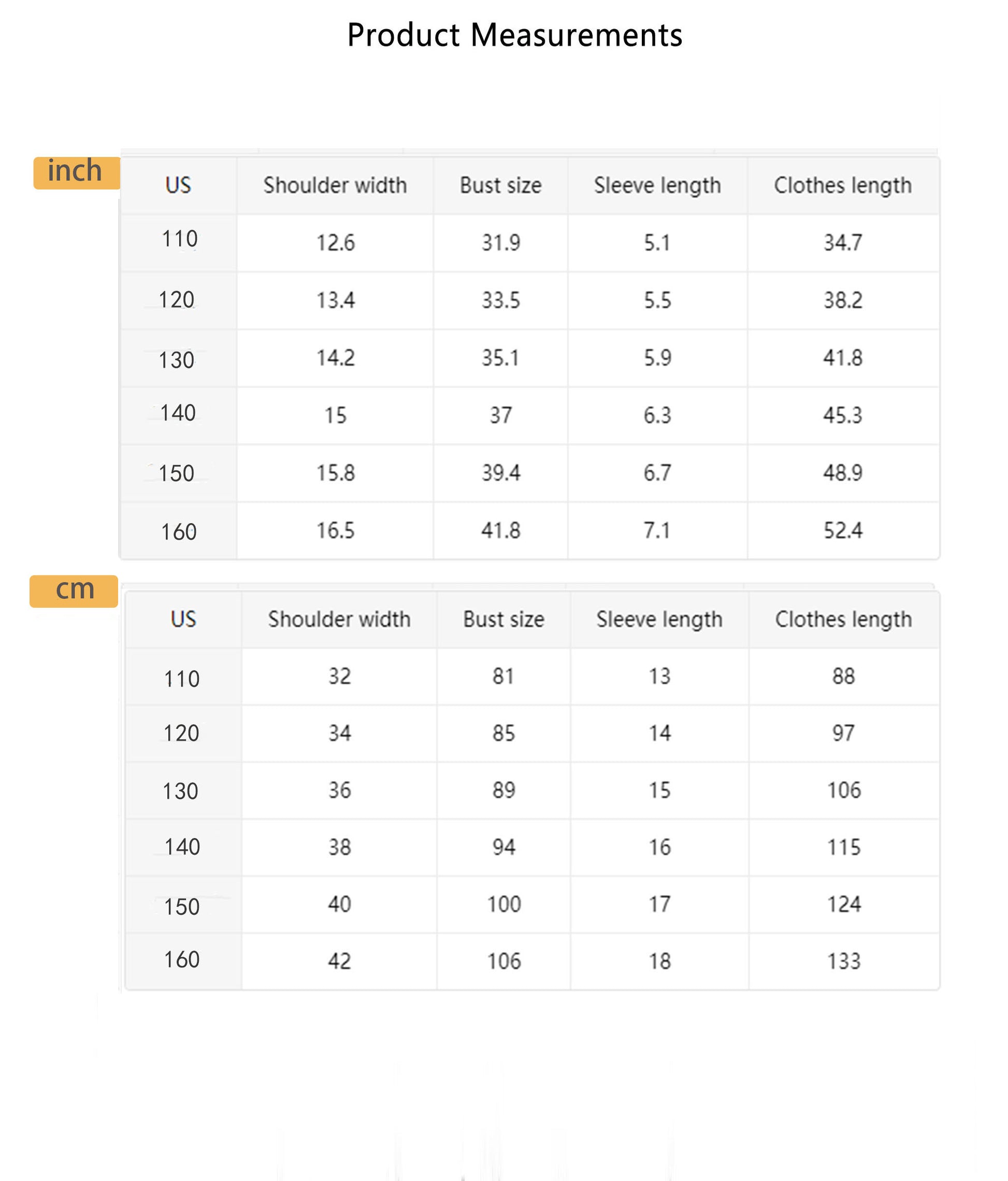
Task: Select the 12.6 shoulder width cell
Action: [335, 243]
